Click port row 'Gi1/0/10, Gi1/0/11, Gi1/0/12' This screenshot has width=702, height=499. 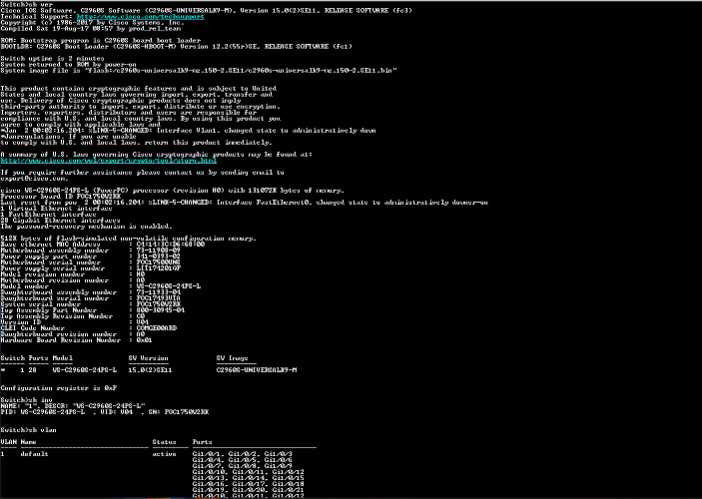248,472
